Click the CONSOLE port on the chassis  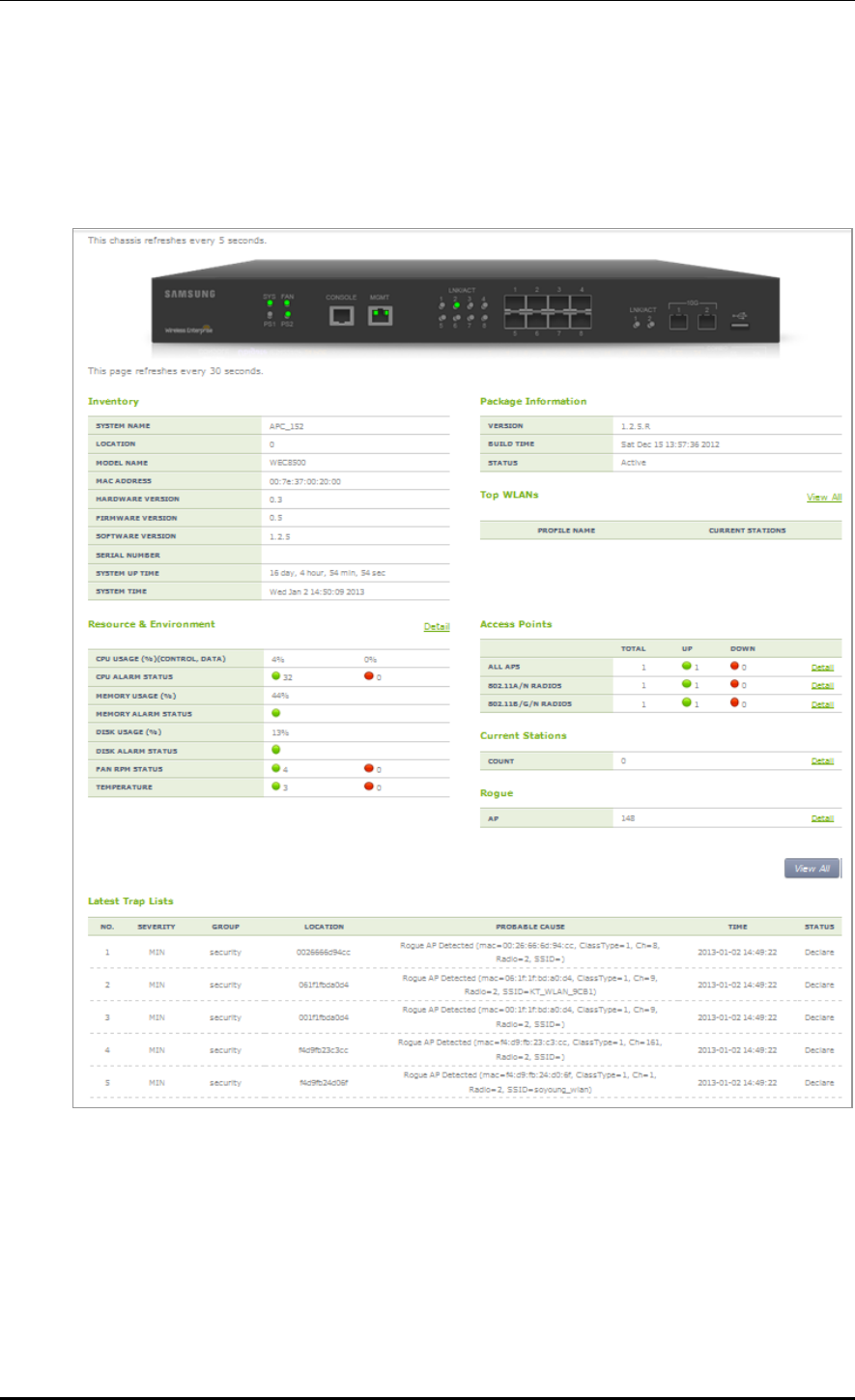click(x=342, y=316)
